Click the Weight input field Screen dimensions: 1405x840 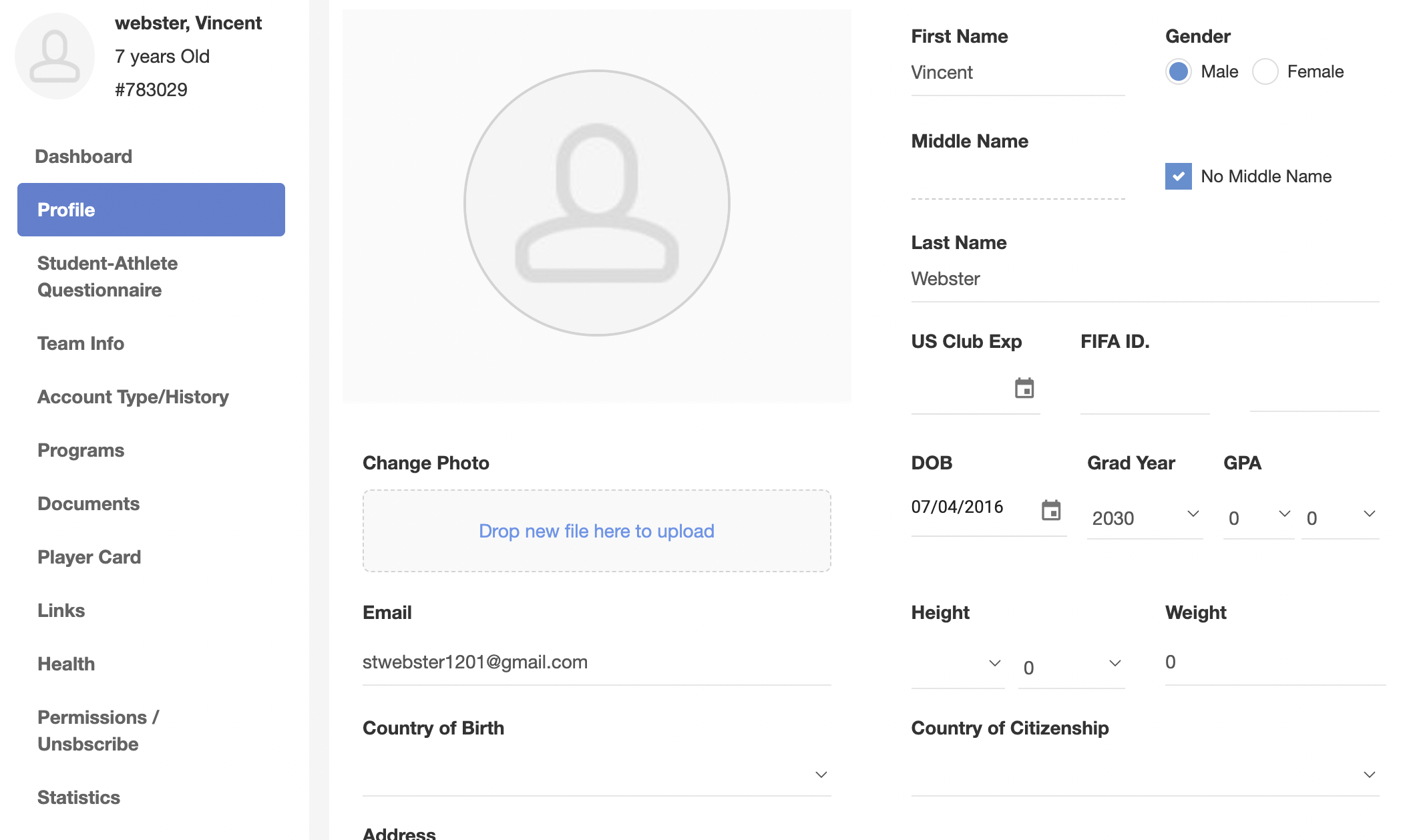coord(1275,662)
